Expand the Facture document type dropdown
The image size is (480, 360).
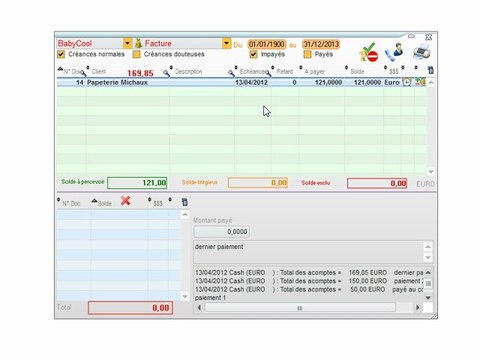tap(226, 43)
